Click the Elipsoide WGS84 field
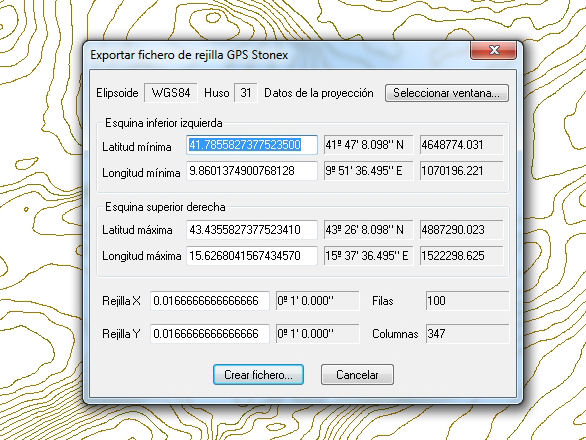Viewport: 586px width, 440px height. [171, 93]
